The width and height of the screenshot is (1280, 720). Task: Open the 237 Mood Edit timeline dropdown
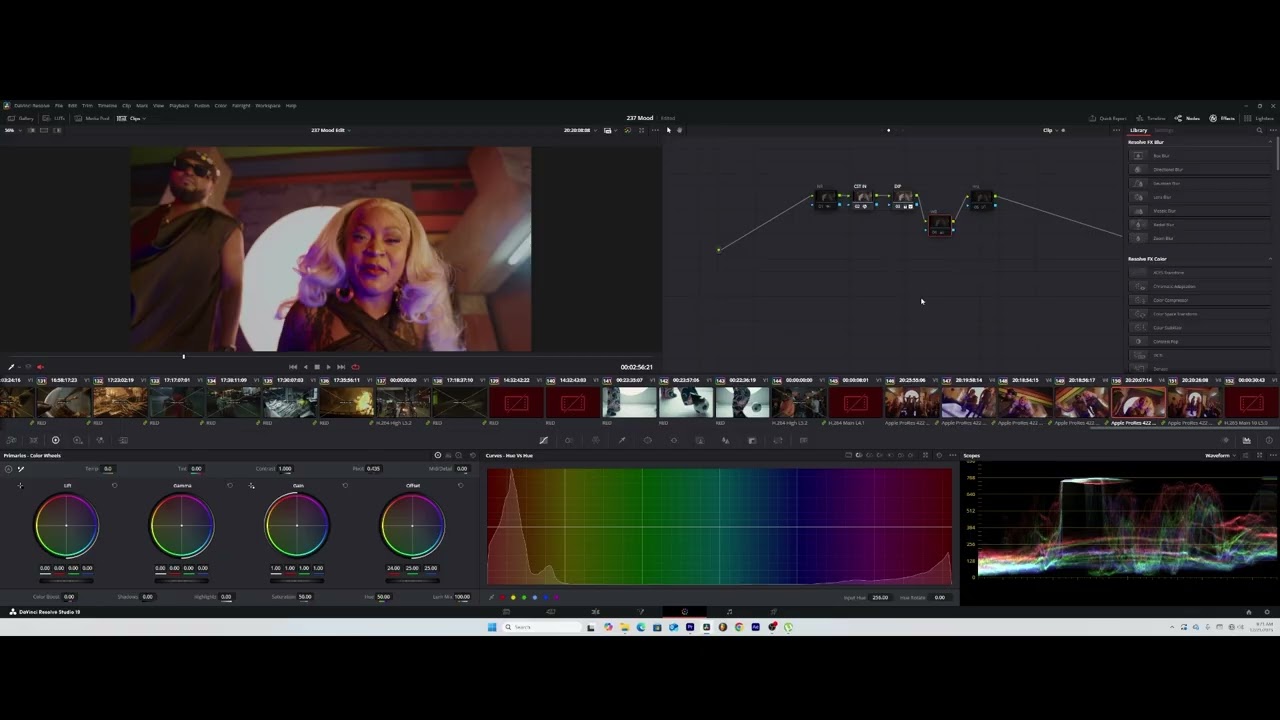point(330,130)
